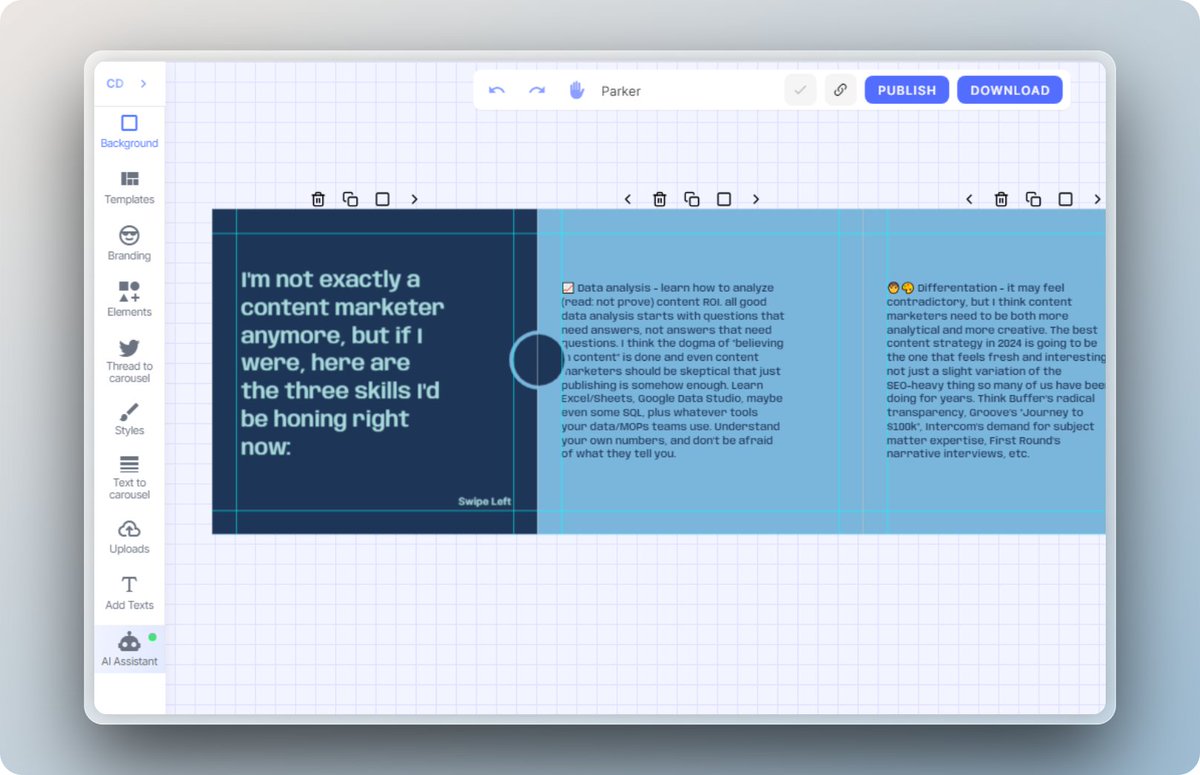Duplicate the first slide
Viewport: 1200px width, 775px height.
(350, 199)
